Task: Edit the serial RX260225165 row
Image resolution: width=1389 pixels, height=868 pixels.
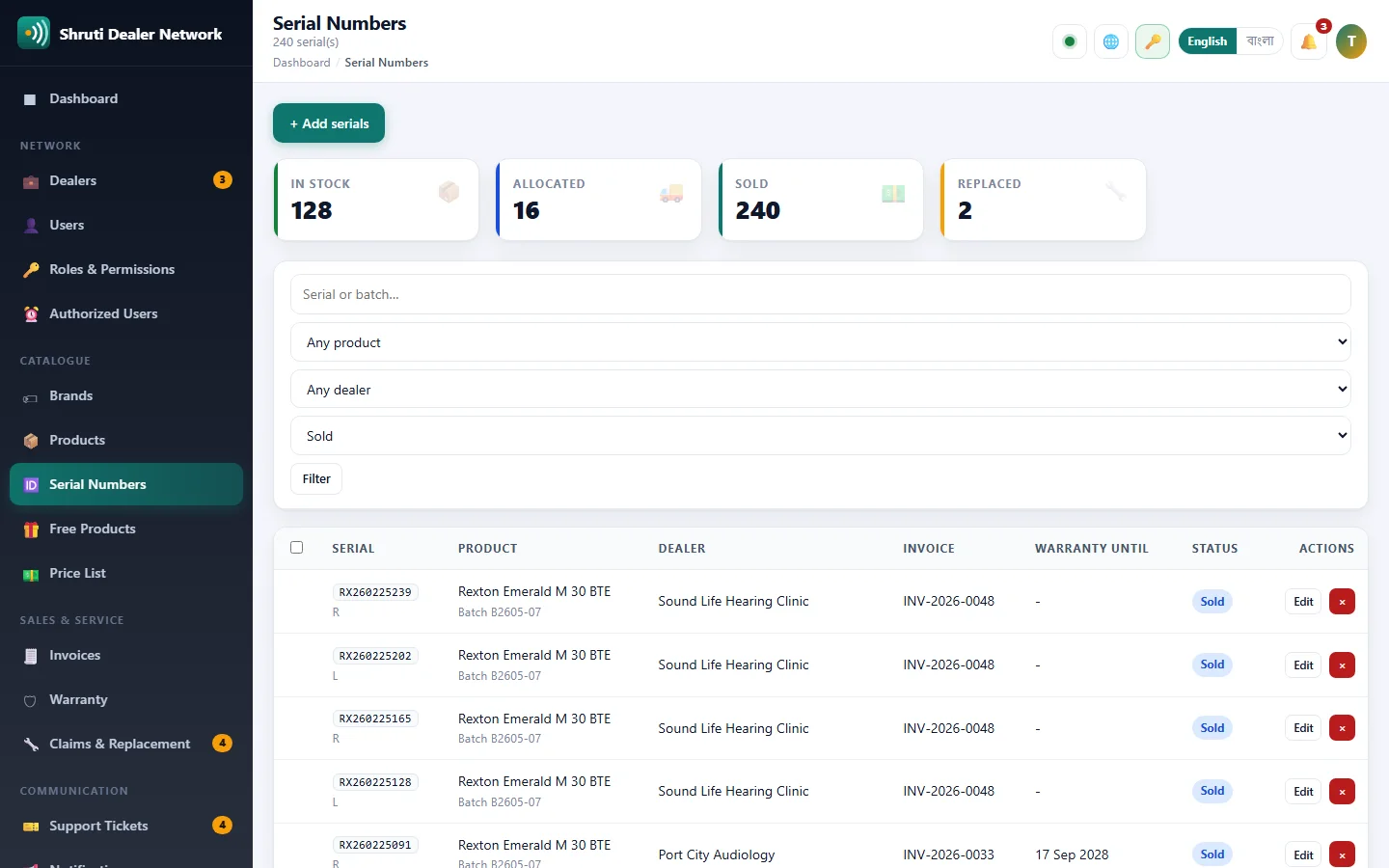Action: click(1303, 728)
